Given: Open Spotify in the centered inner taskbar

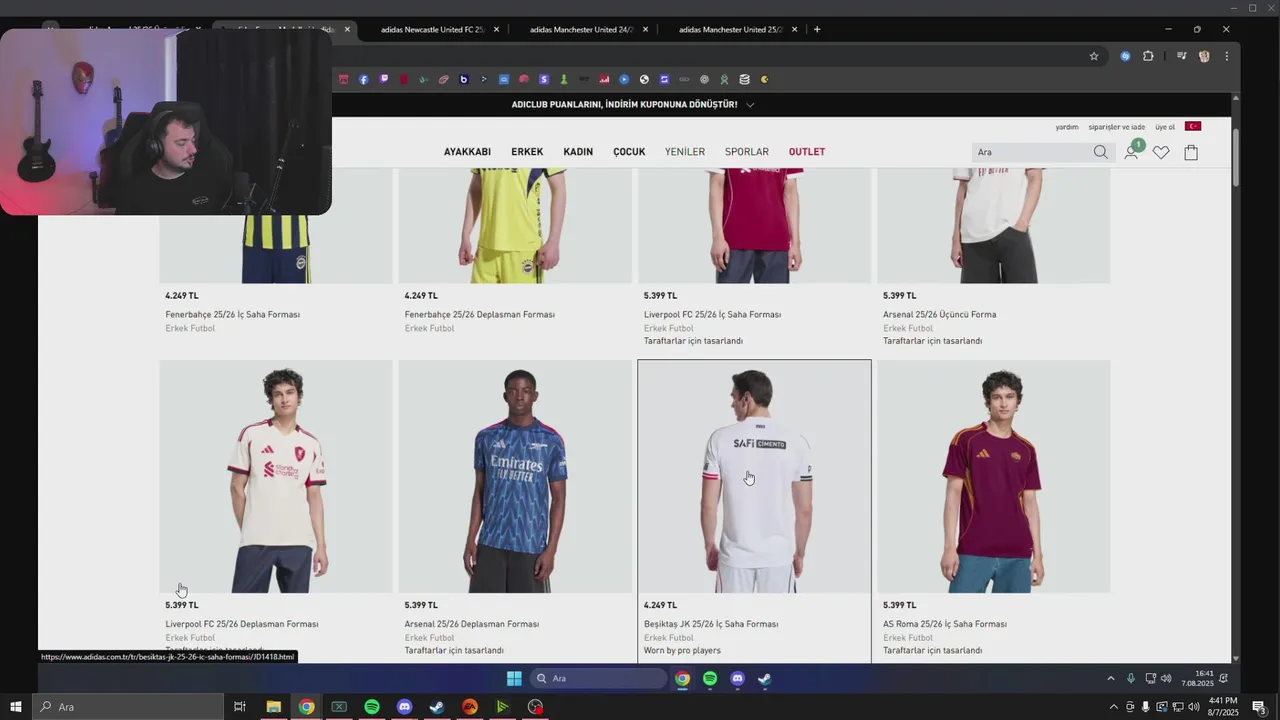Looking at the screenshot, I should (710, 678).
